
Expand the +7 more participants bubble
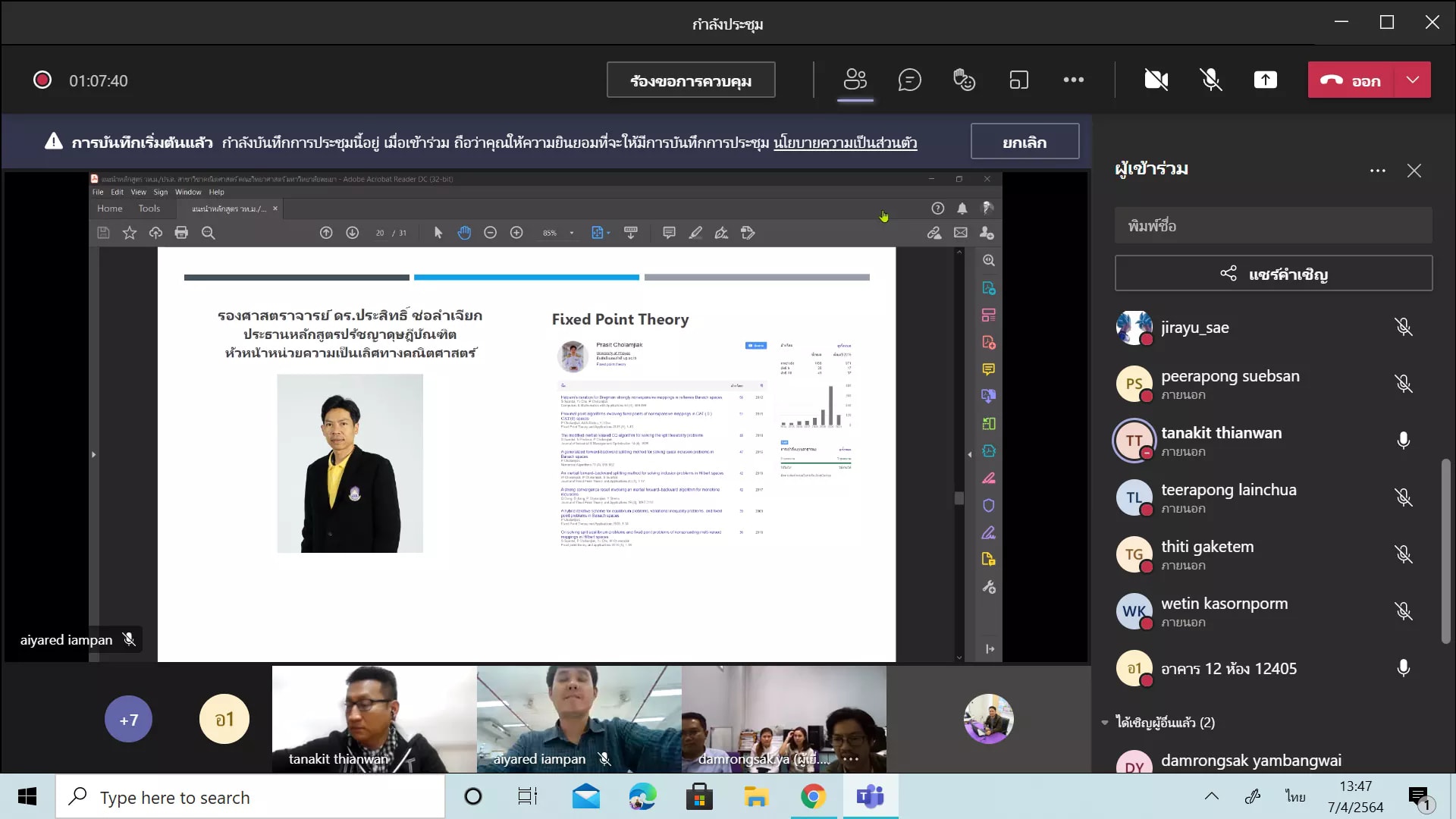pos(128,719)
